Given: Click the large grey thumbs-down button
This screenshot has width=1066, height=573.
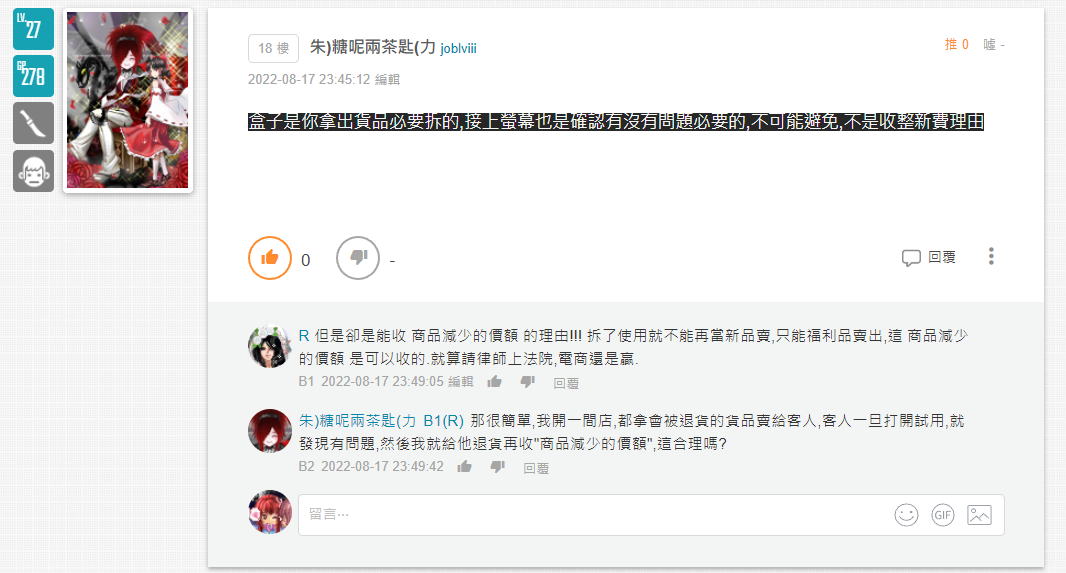Looking at the screenshot, I should tap(358, 258).
